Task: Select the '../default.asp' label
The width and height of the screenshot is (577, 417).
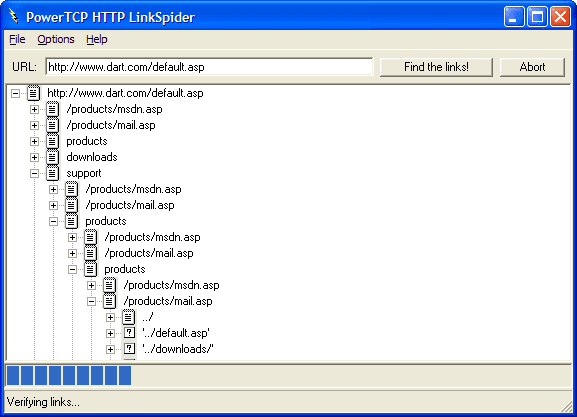Action: (176, 333)
